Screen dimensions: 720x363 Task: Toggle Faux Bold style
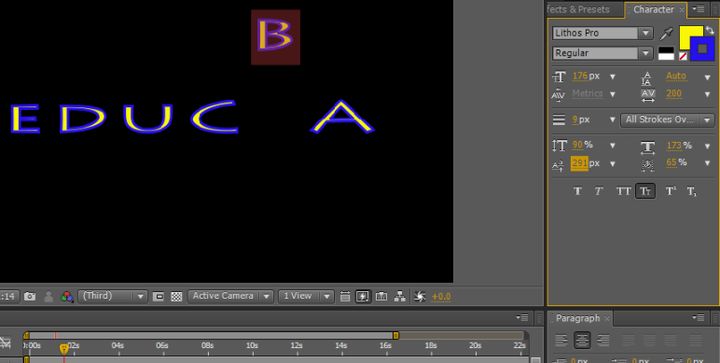pyautogui.click(x=578, y=191)
